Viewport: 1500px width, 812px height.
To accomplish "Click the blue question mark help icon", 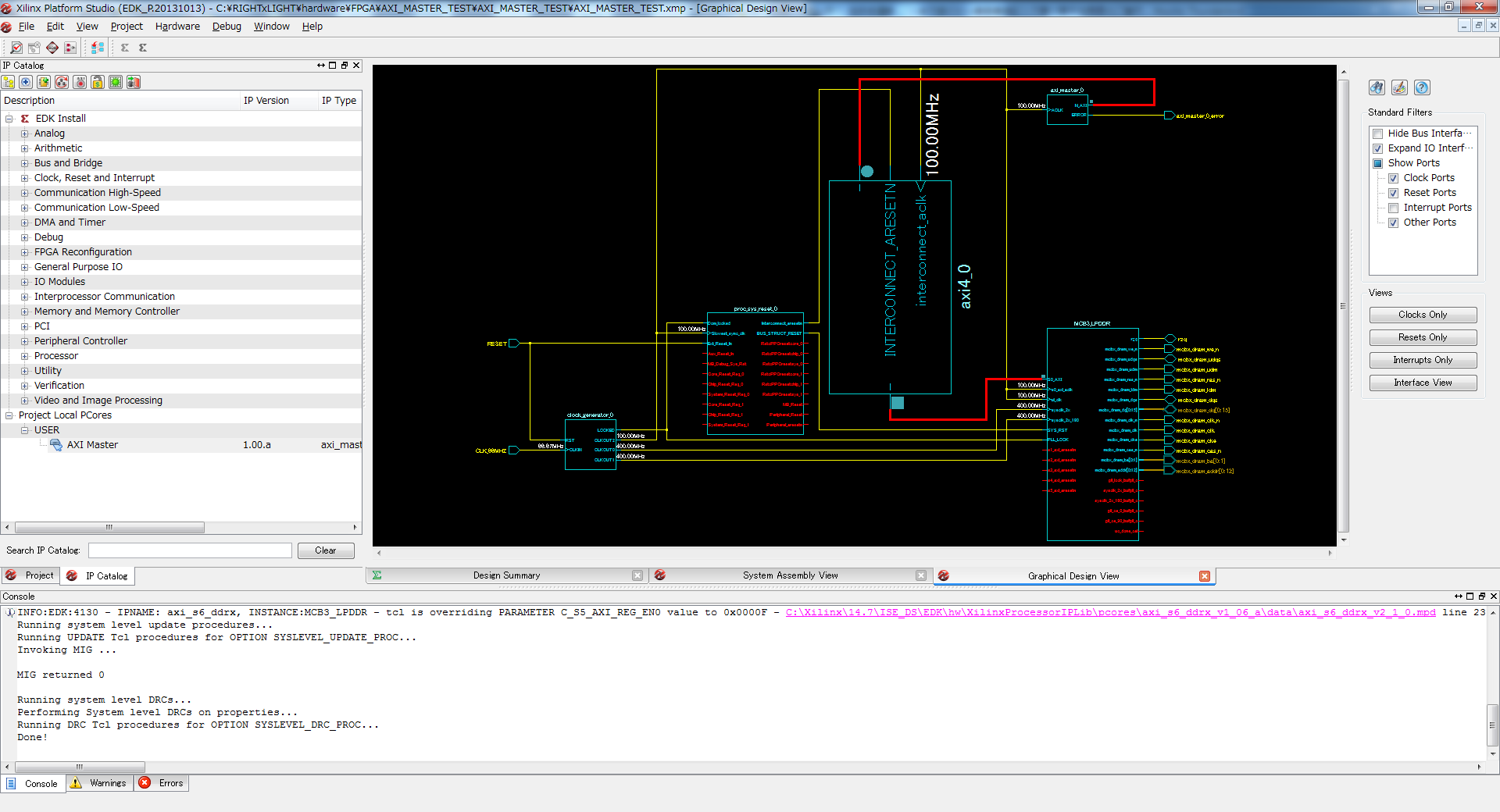I will 1422,87.
